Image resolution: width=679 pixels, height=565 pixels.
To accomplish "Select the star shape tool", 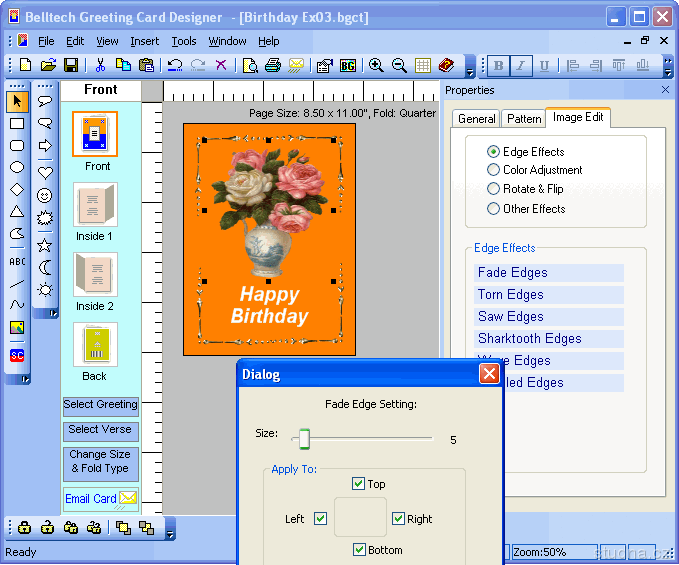I will 45,243.
